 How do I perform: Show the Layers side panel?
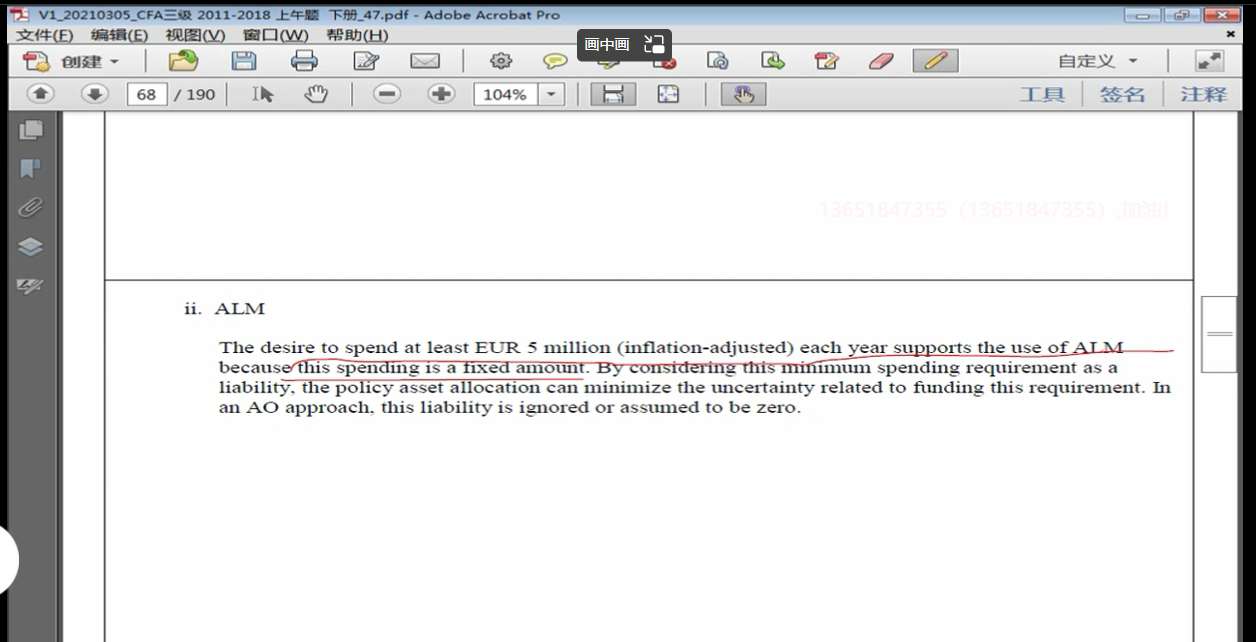click(31, 247)
